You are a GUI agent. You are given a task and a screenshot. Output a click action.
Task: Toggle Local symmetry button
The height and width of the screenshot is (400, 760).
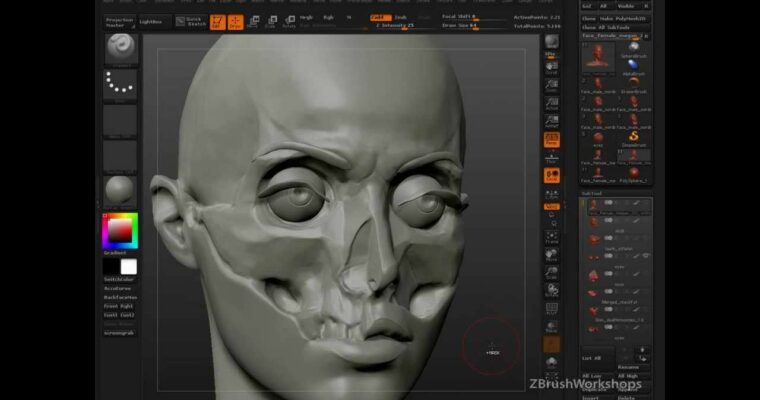tap(552, 175)
